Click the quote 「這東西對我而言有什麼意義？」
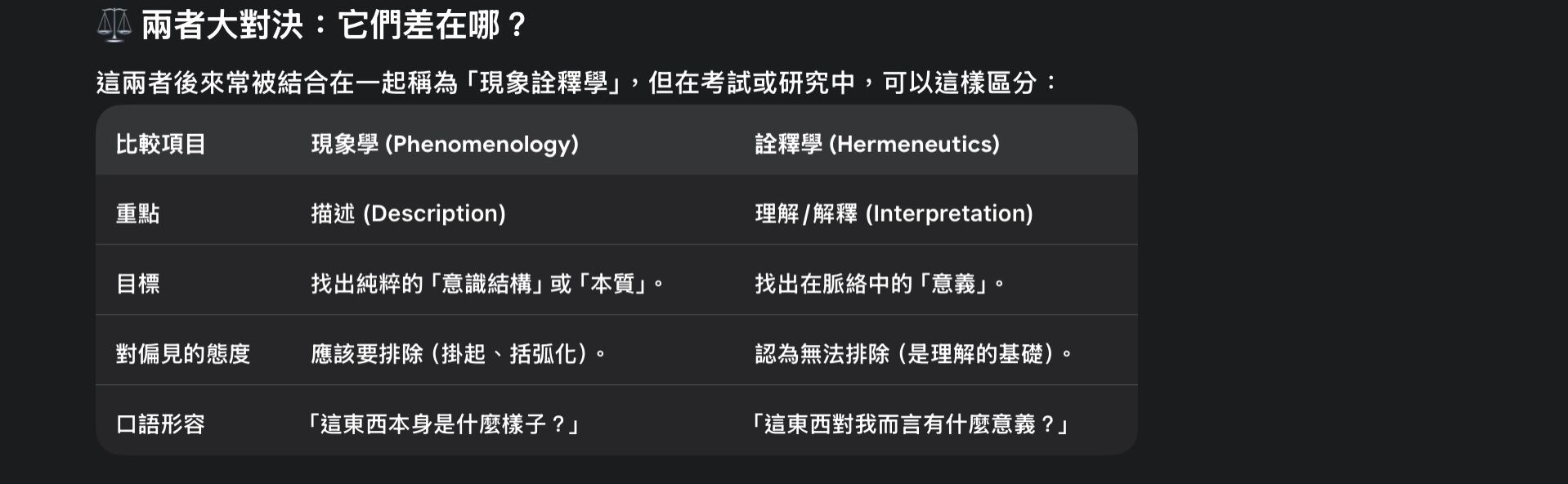Image resolution: width=1568 pixels, height=484 pixels. tap(908, 424)
